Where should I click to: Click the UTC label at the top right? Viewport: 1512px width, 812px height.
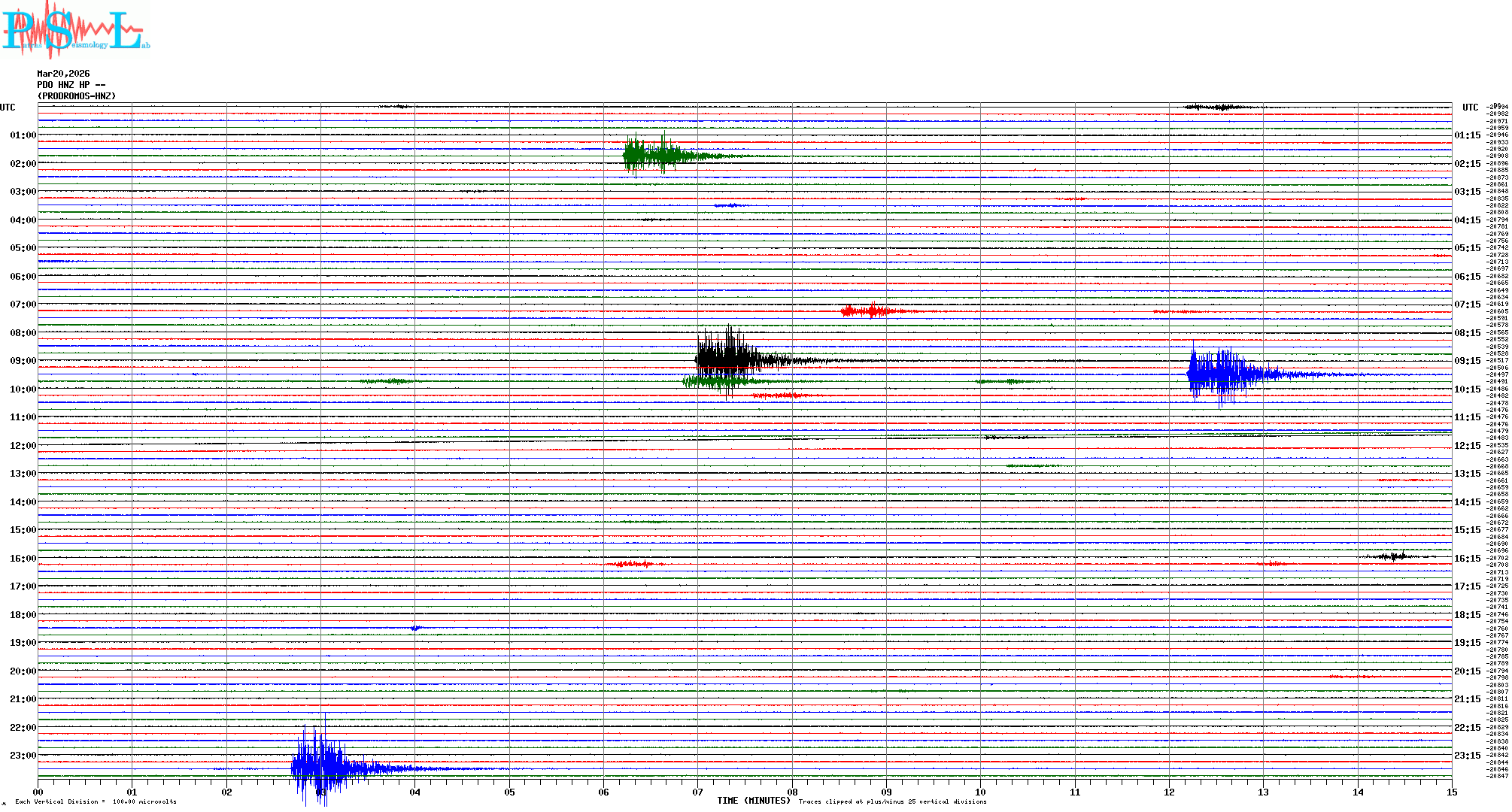click(x=1470, y=108)
